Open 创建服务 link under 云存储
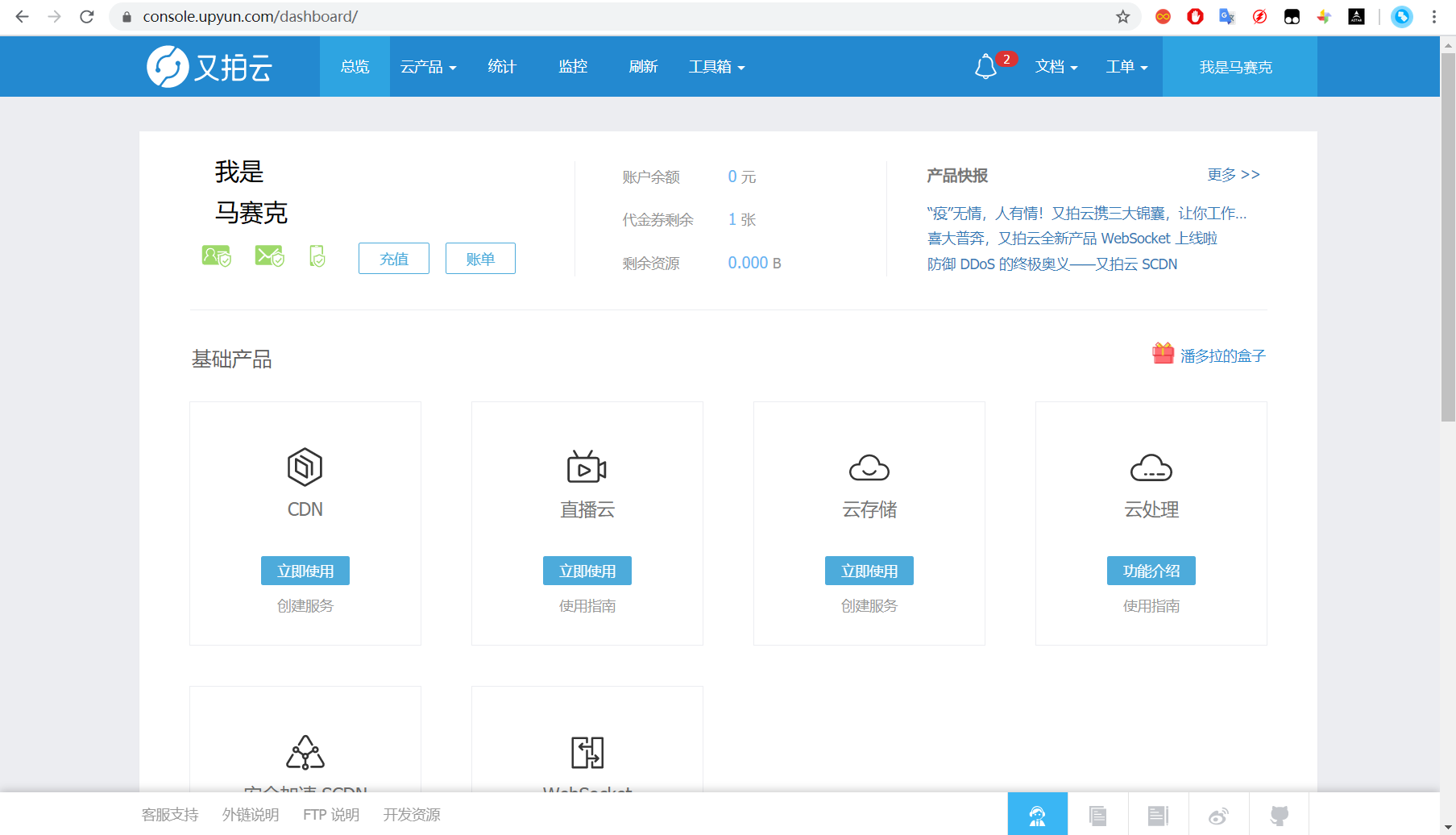Viewport: 1456px width, 835px height. click(x=869, y=606)
